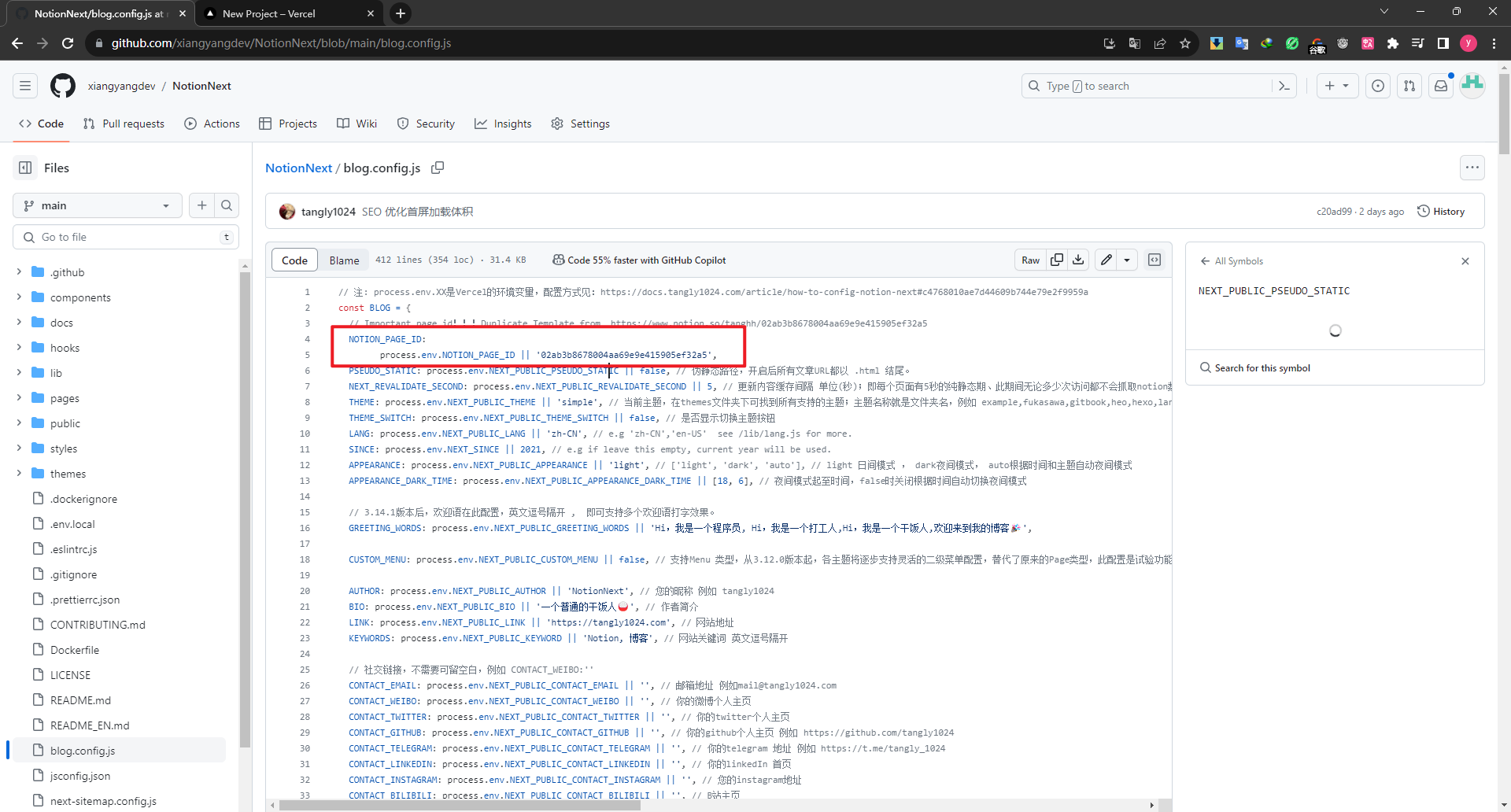Toggle the symbols panel button

[x=1154, y=260]
